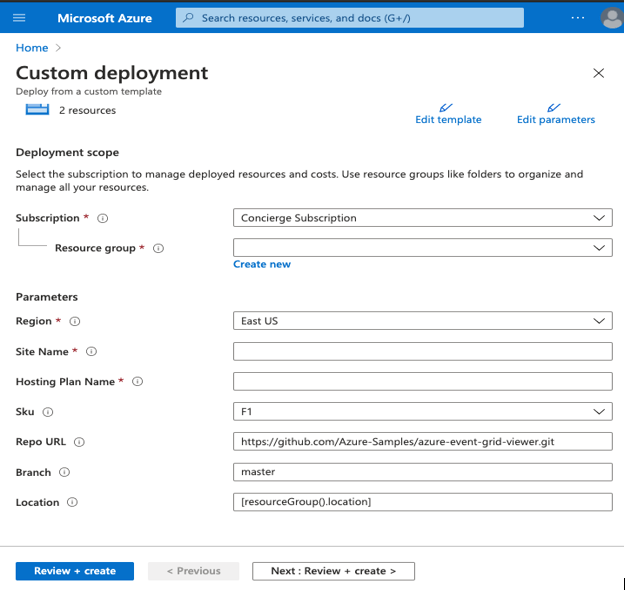The image size is (626, 590).
Task: Show info tooltip for Hosting Plan Name
Action: pyautogui.click(x=138, y=382)
